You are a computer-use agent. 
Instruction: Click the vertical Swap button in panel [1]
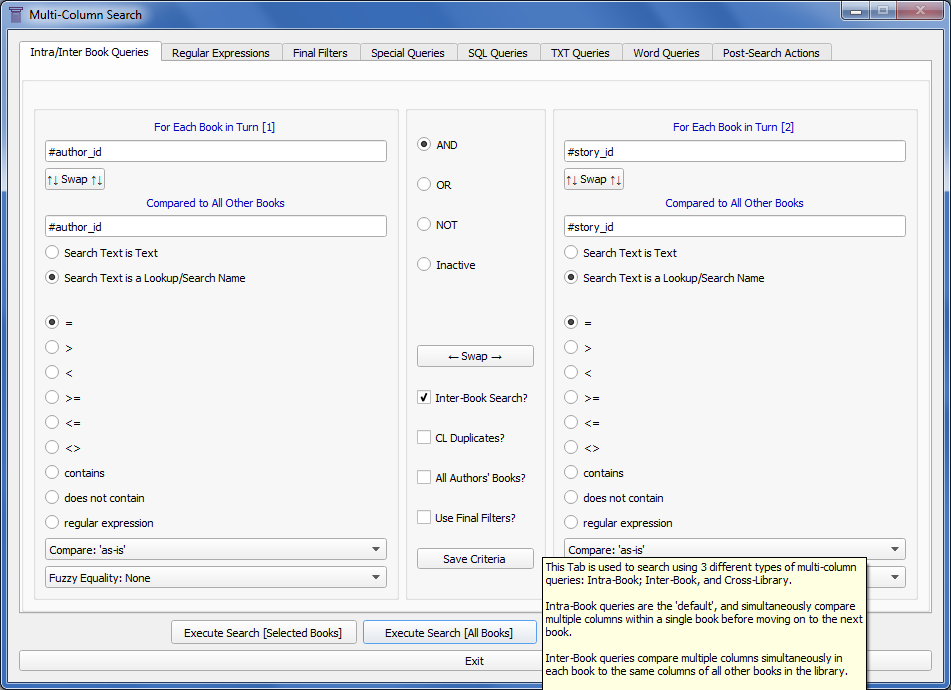click(x=75, y=179)
